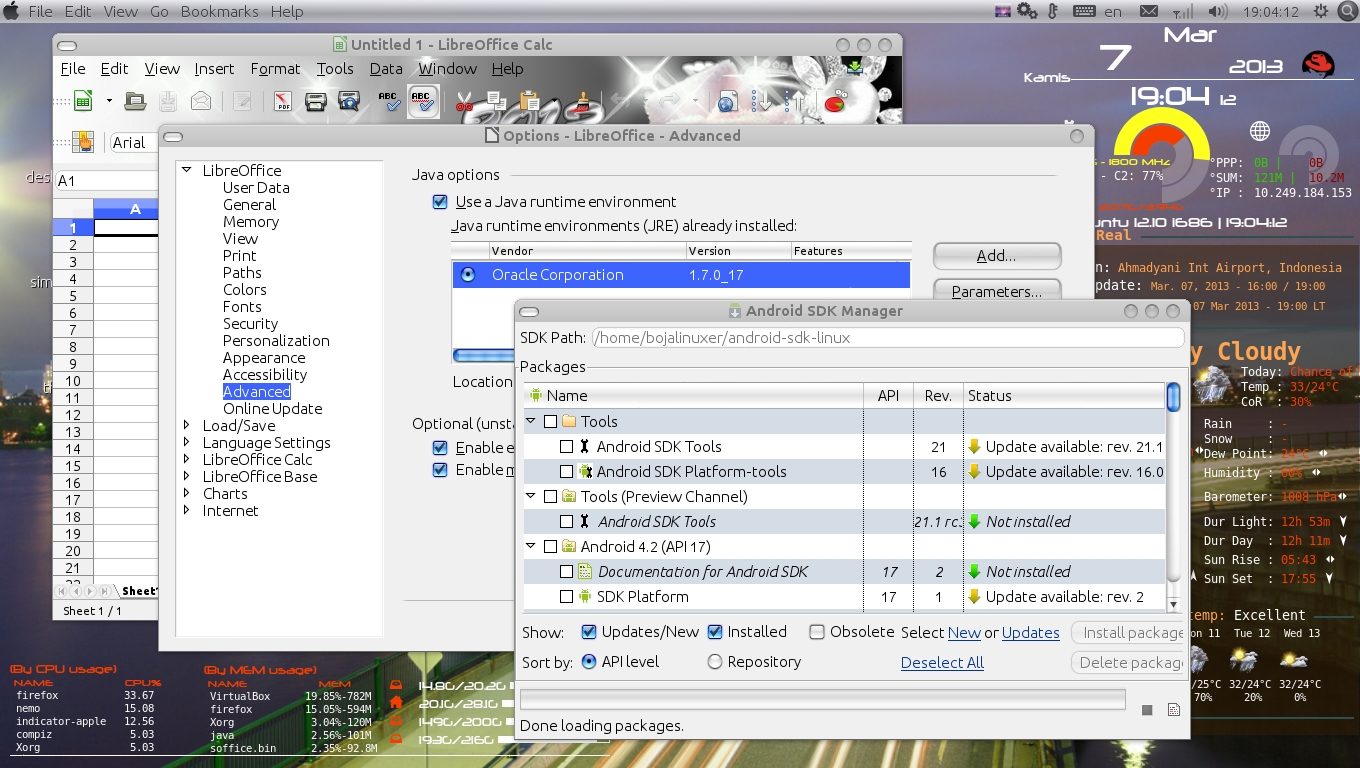Open the Tools menu in Calc
This screenshot has height=768, width=1360.
click(x=335, y=69)
